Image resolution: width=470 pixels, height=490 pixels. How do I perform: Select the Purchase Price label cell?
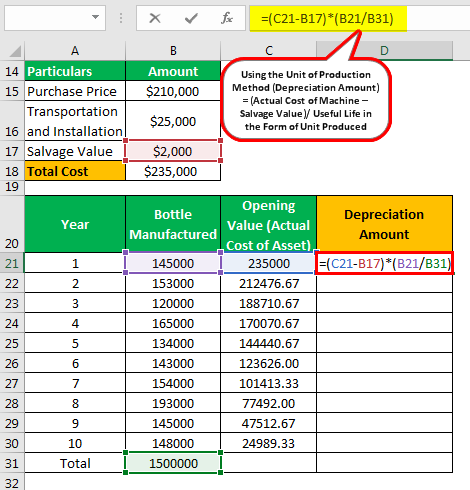point(75,91)
